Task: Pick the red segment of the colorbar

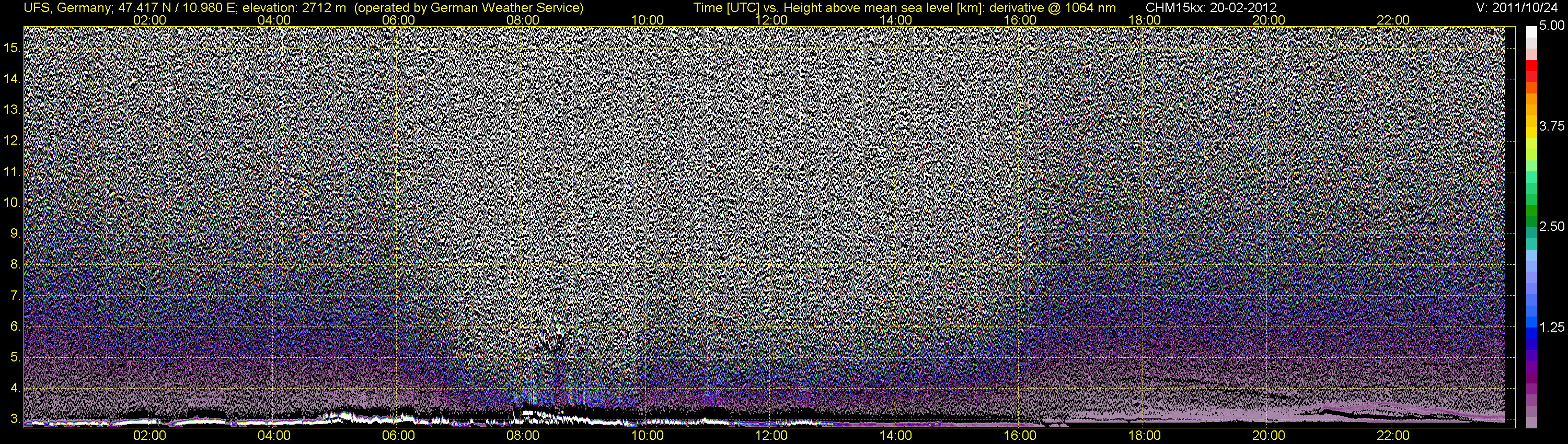Action: pos(1531,71)
